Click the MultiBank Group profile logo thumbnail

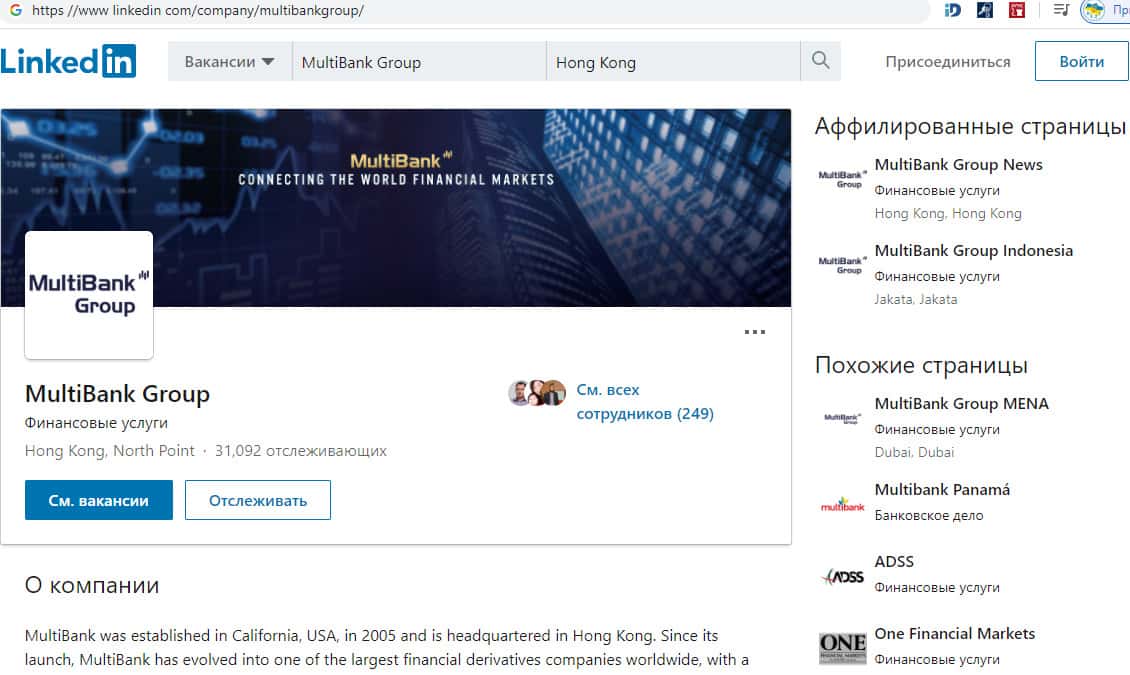point(89,295)
